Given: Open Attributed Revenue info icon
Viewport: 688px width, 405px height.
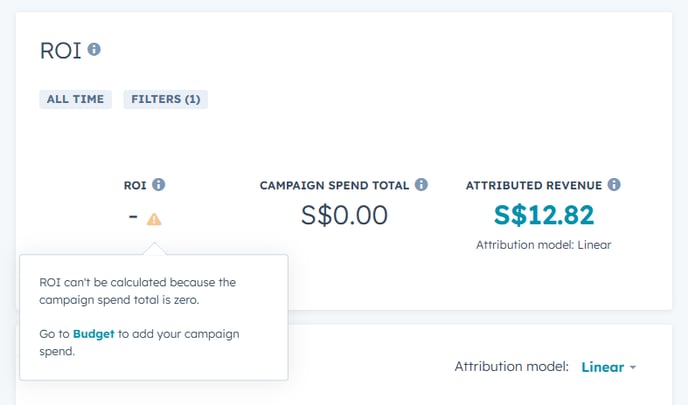Looking at the screenshot, I should (614, 185).
